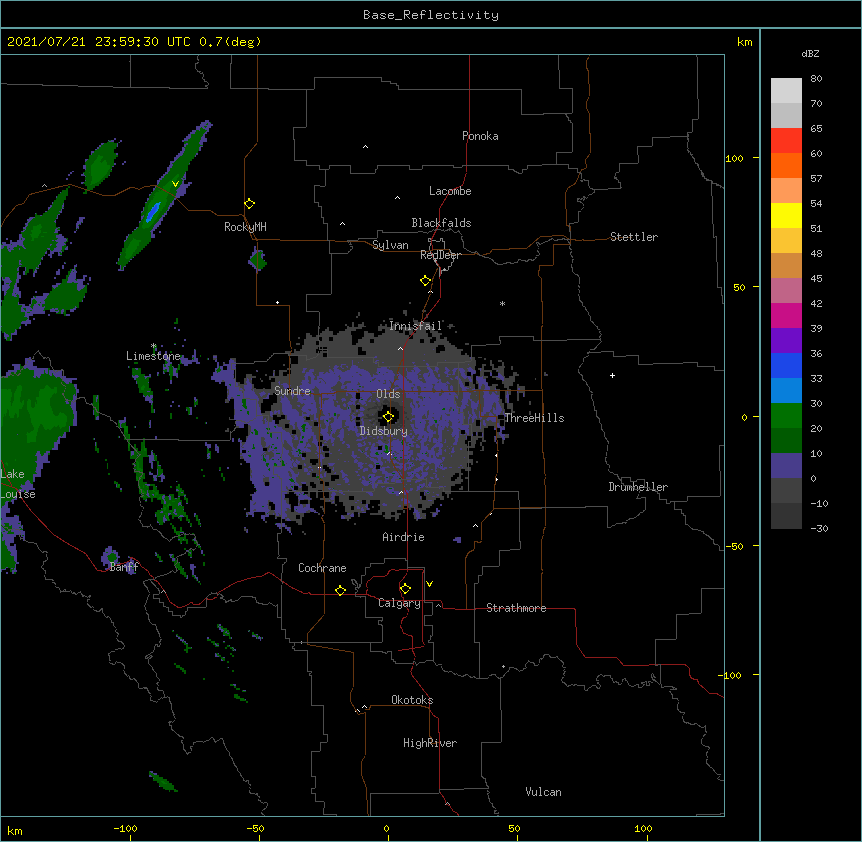The width and height of the screenshot is (862, 842).
Task: Click the white asterisk marker east of Innisfail
Action: pos(502,303)
